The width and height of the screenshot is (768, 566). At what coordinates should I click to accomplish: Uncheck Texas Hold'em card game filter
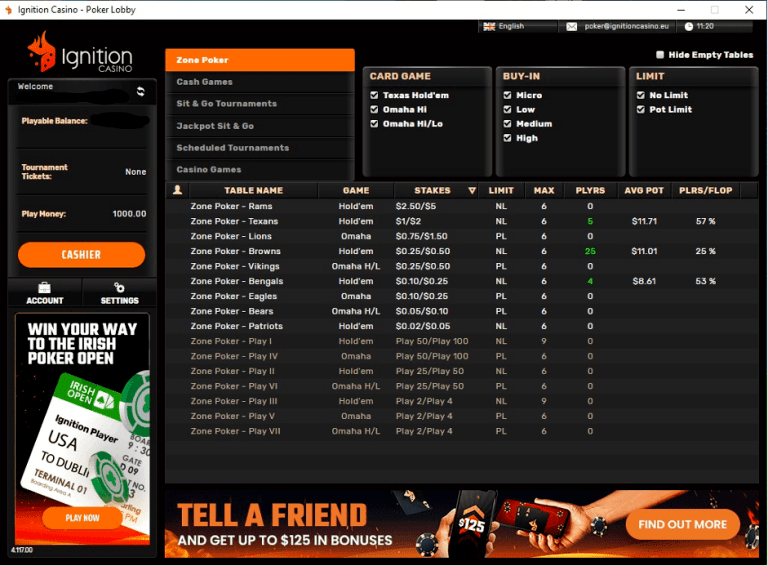pyautogui.click(x=374, y=95)
